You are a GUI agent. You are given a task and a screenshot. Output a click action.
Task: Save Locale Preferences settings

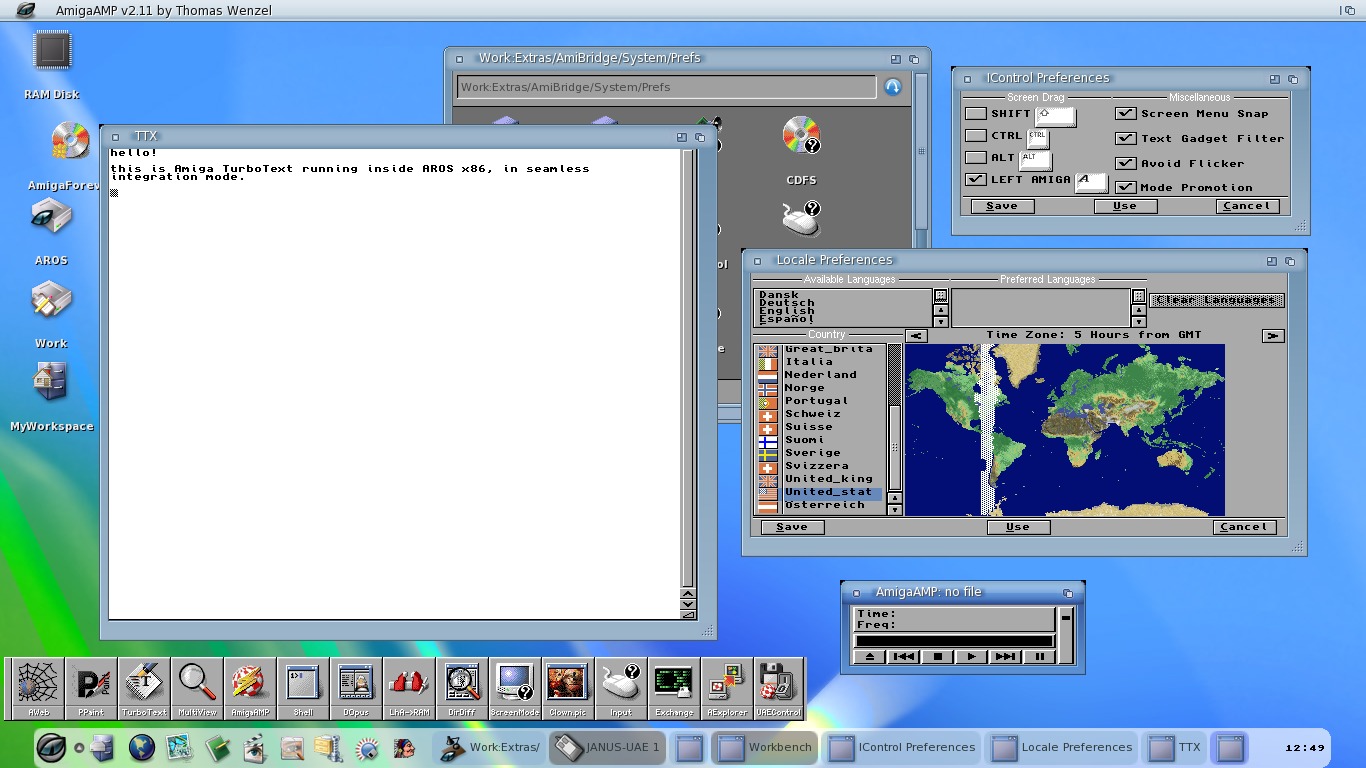tap(791, 527)
